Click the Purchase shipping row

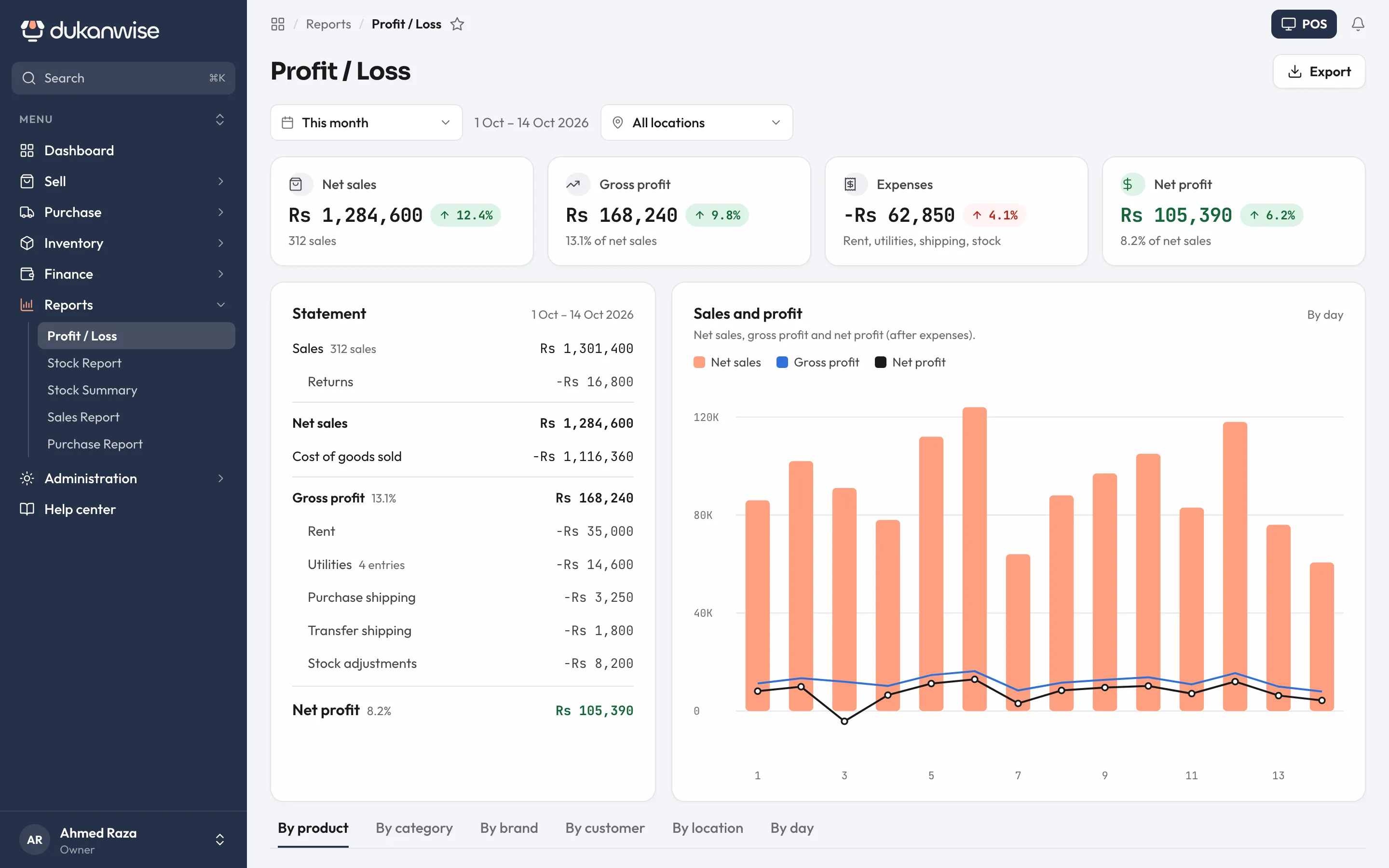tap(463, 597)
